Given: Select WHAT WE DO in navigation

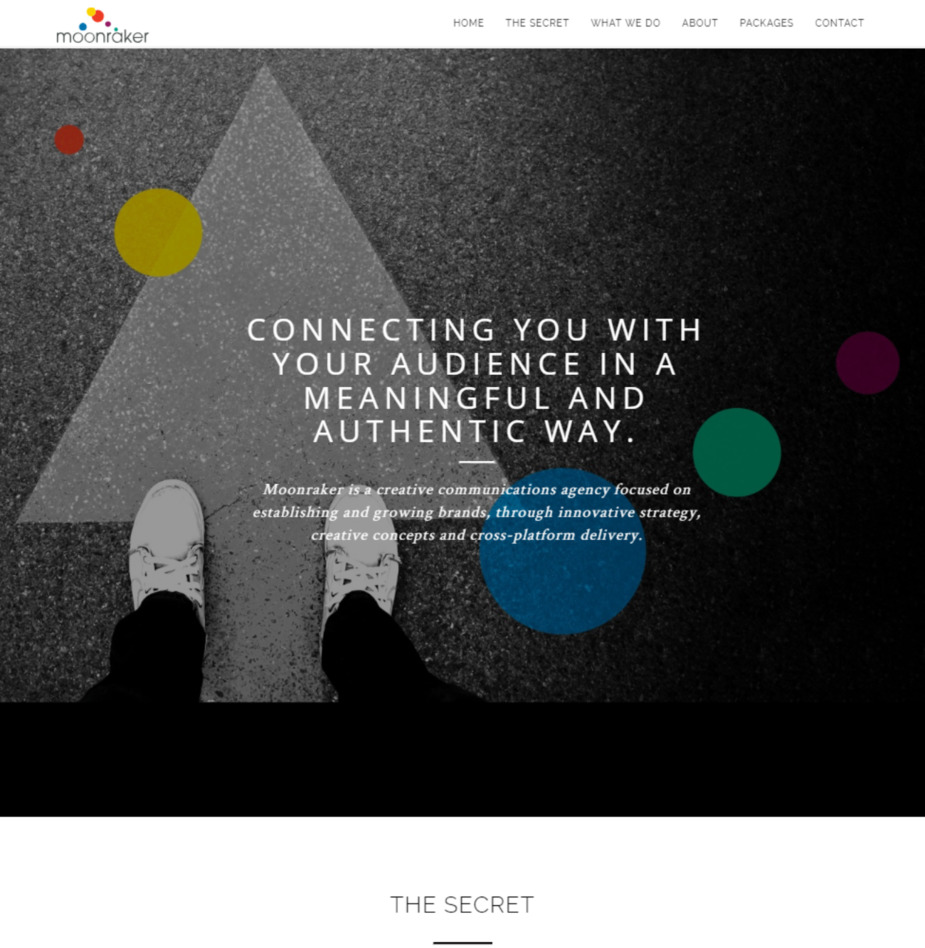Looking at the screenshot, I should click(x=625, y=23).
